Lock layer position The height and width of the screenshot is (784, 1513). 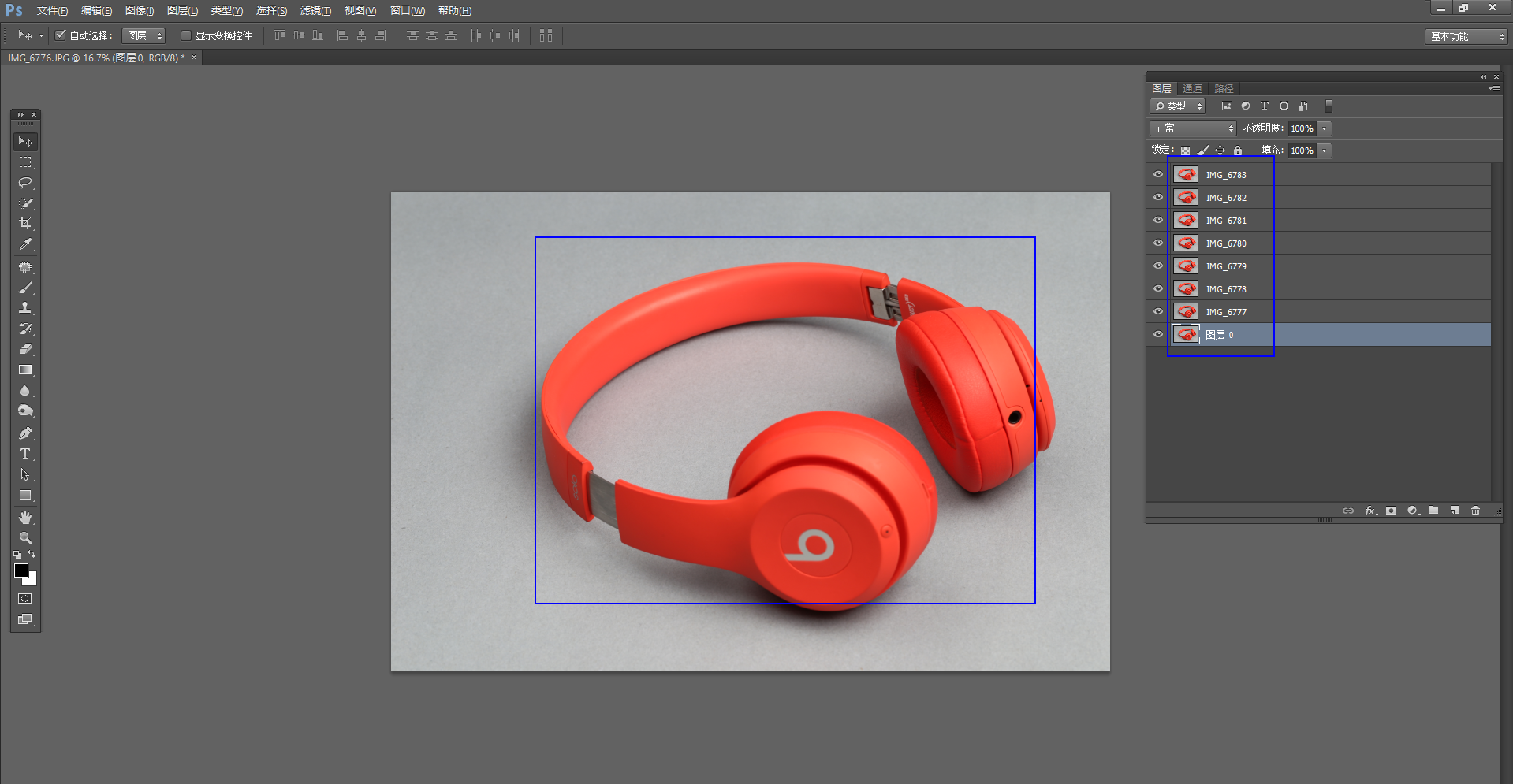click(x=1220, y=150)
